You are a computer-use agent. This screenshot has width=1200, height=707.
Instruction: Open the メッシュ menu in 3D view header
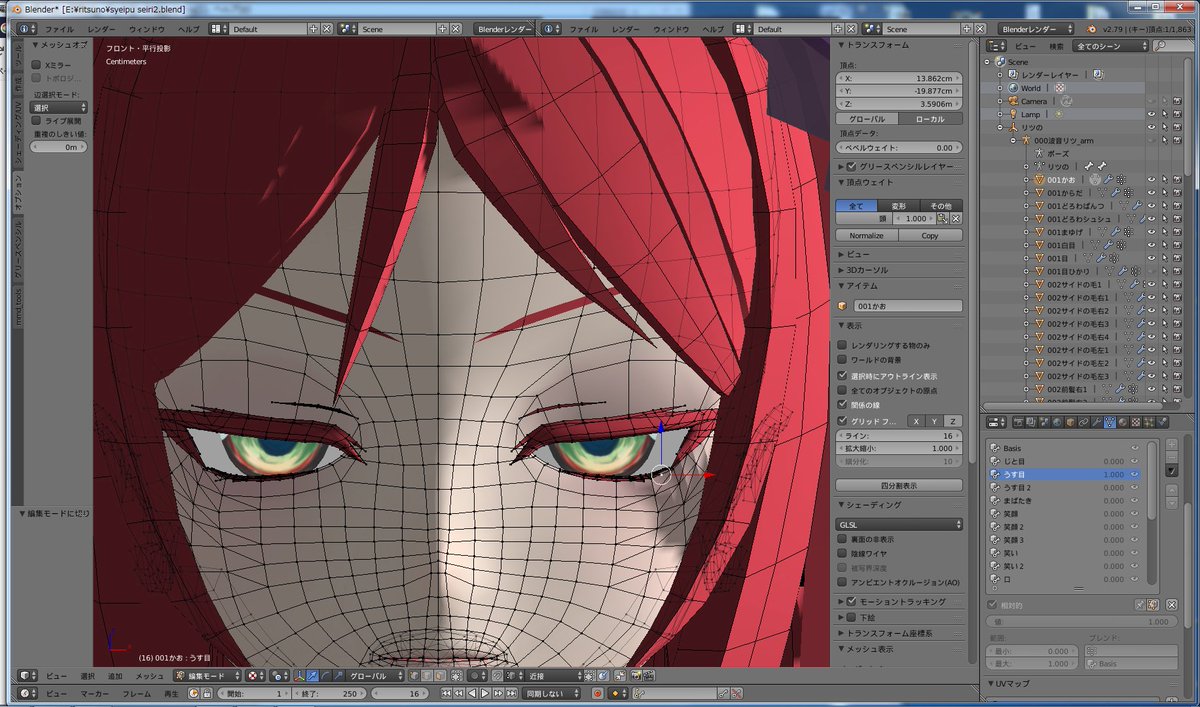pyautogui.click(x=150, y=675)
